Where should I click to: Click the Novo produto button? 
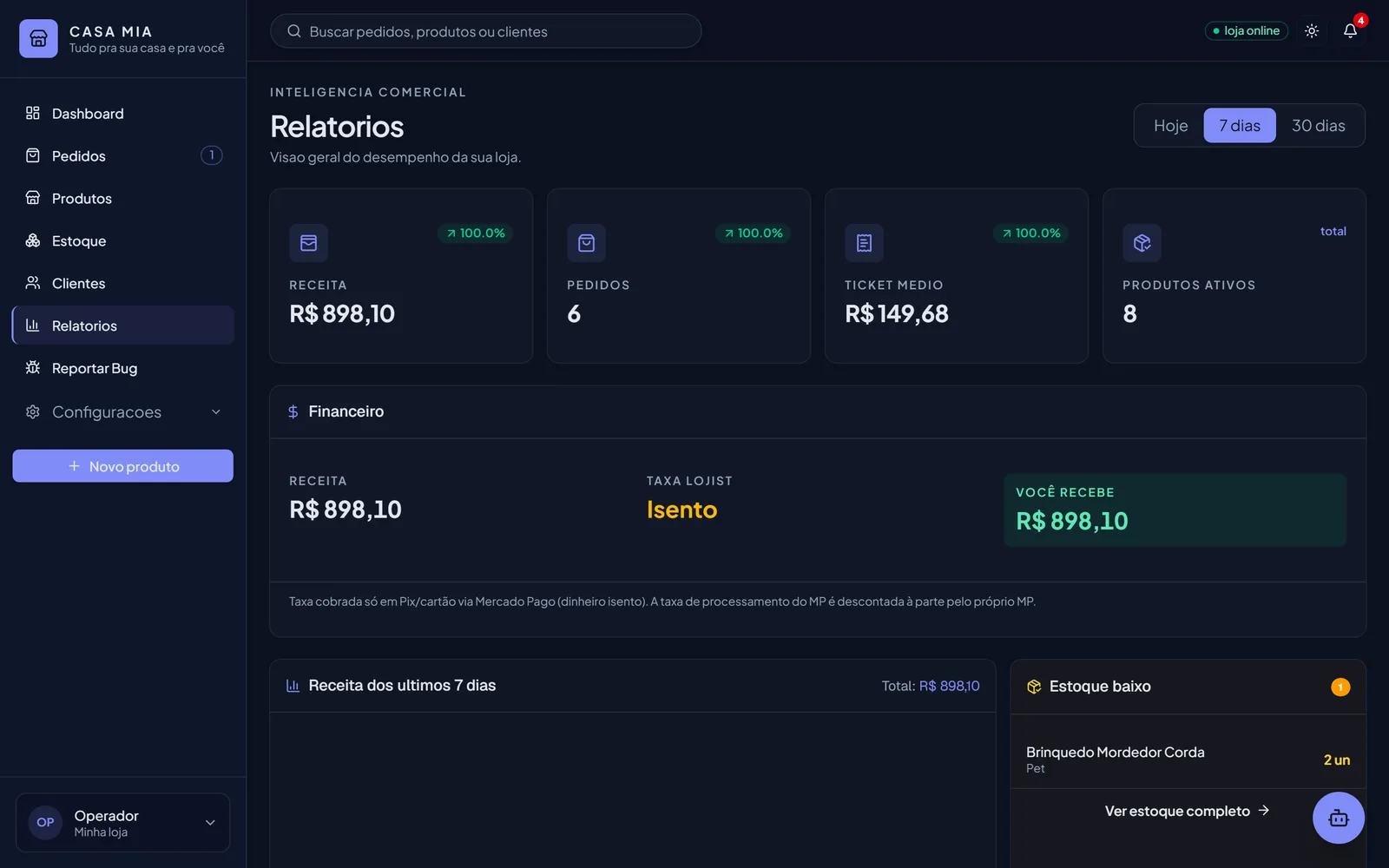click(123, 466)
